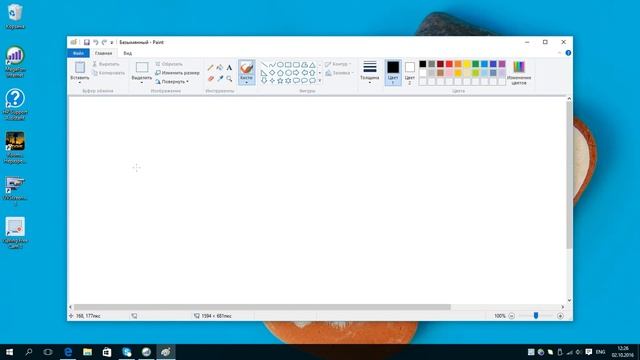Click the vertical scrollbar of the canvas

569,175
